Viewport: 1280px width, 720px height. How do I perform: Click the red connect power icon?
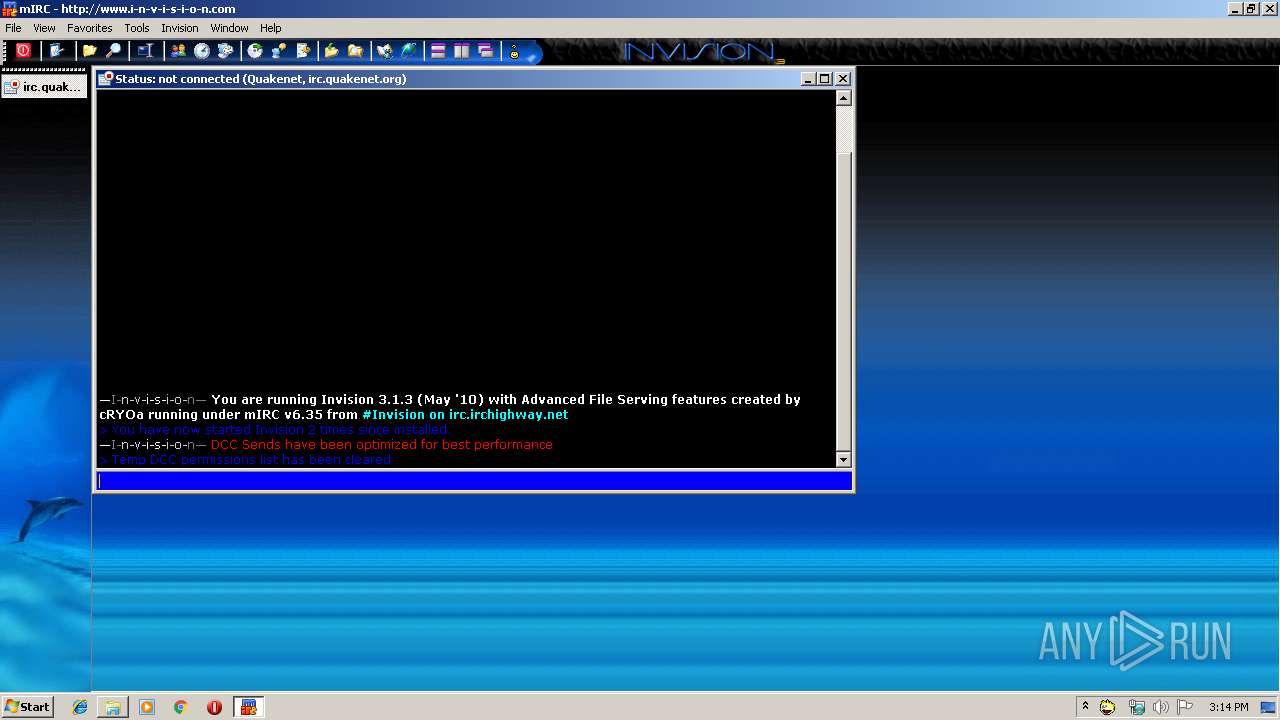tap(23, 51)
